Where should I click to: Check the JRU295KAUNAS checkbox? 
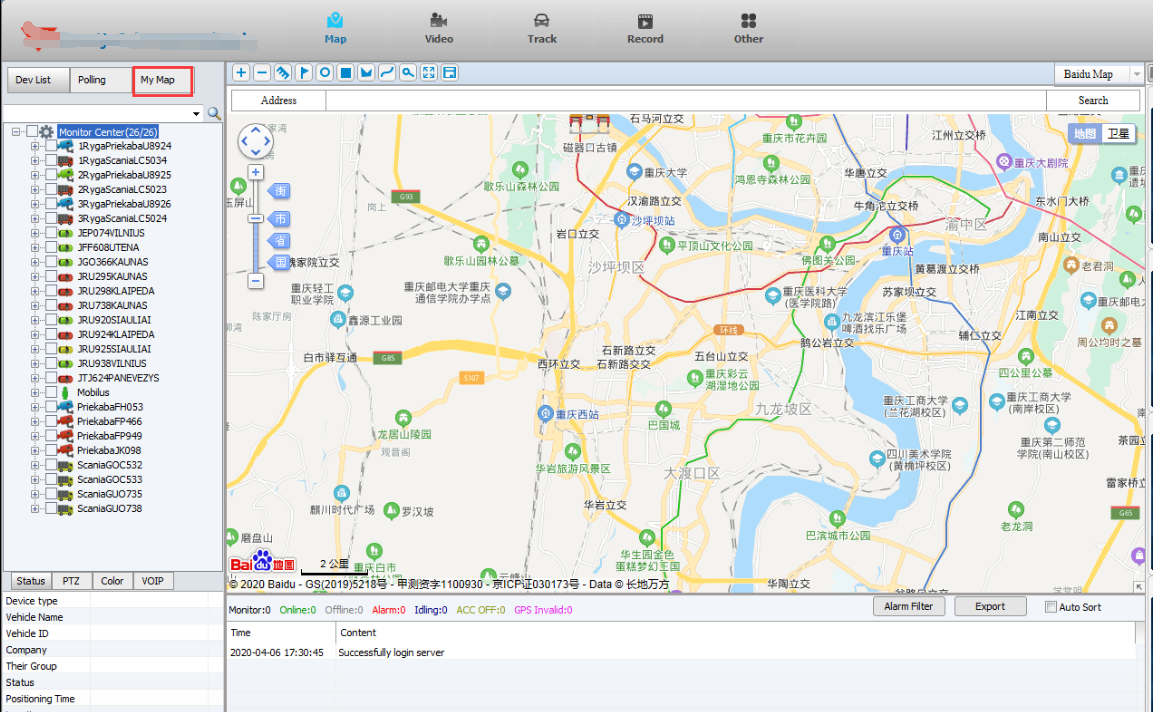point(51,277)
